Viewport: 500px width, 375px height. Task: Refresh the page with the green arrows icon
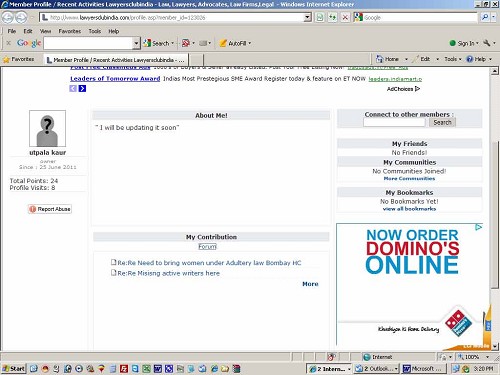tap(332, 17)
